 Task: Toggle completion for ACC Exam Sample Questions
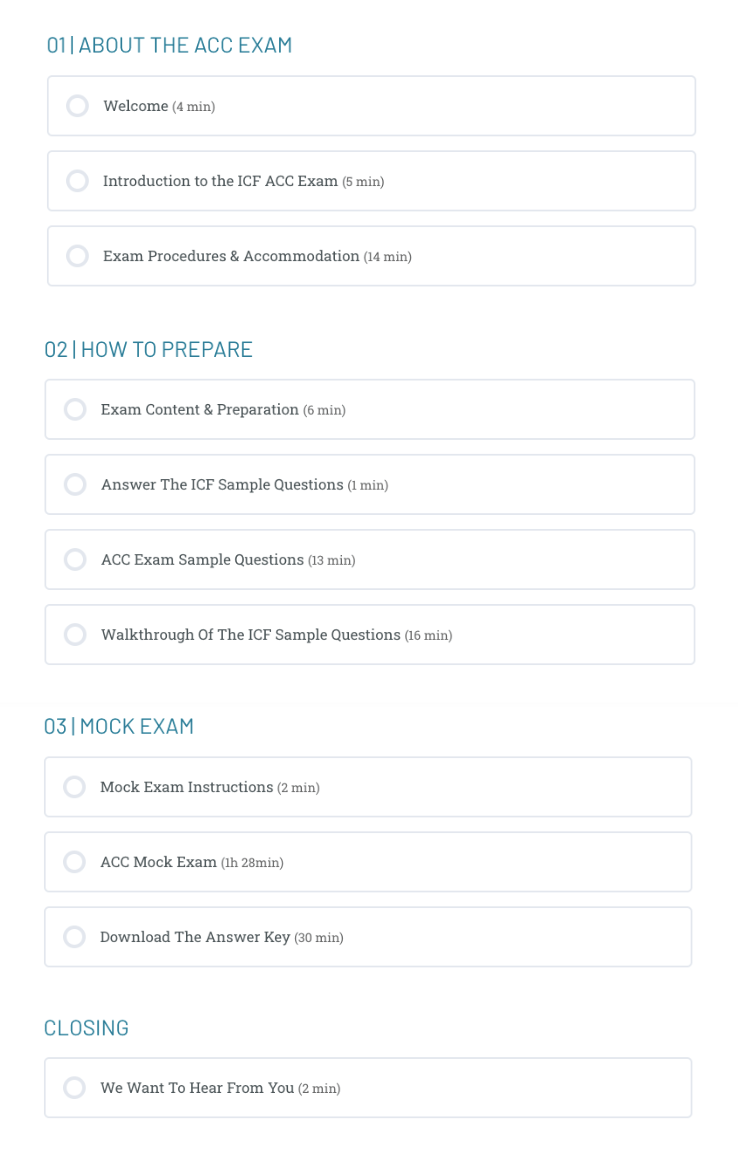click(x=75, y=559)
